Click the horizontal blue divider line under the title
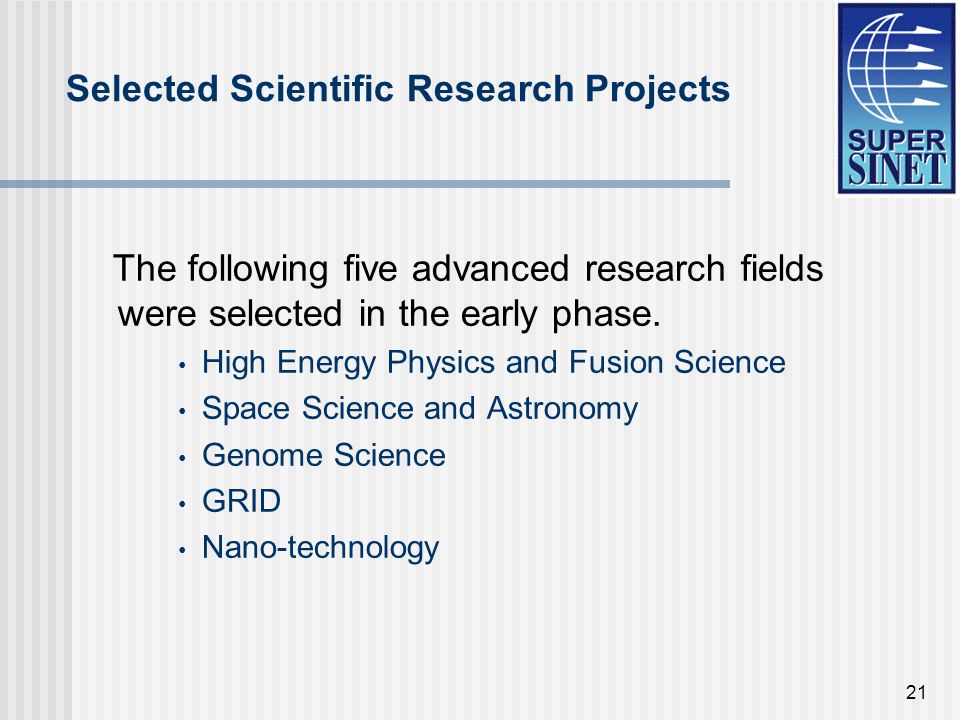Screen dimensions: 960x720 [365, 184]
